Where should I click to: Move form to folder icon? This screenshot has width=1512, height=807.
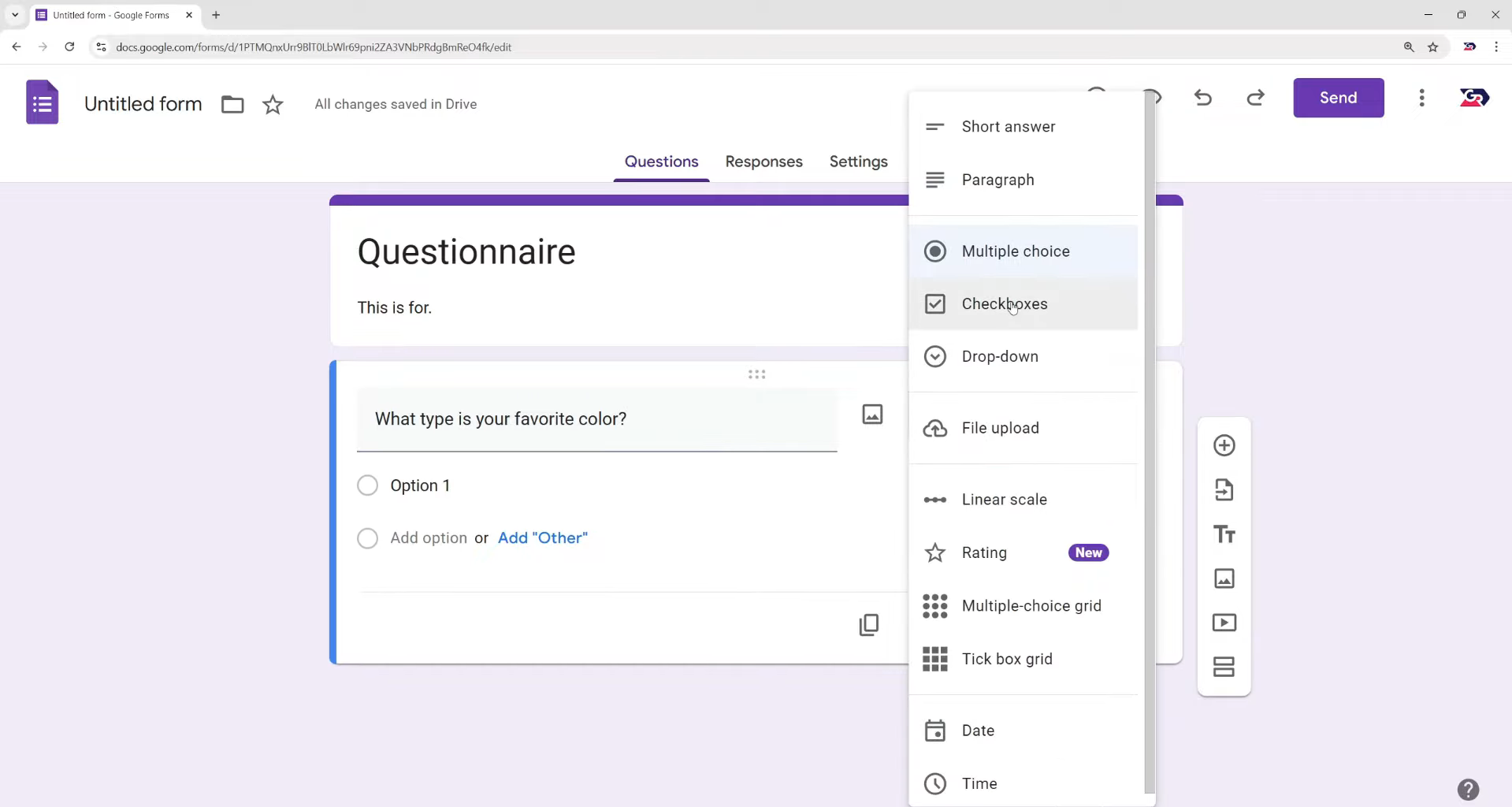(232, 104)
